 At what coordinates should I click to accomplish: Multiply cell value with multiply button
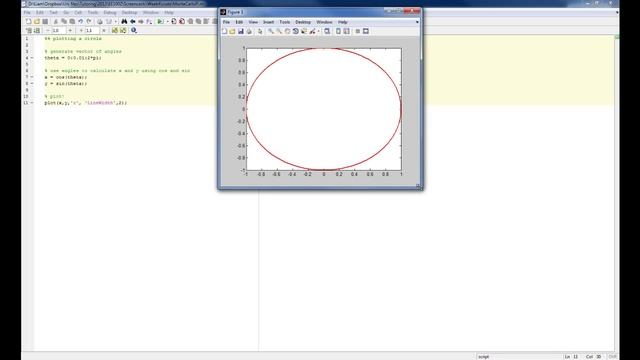point(104,30)
